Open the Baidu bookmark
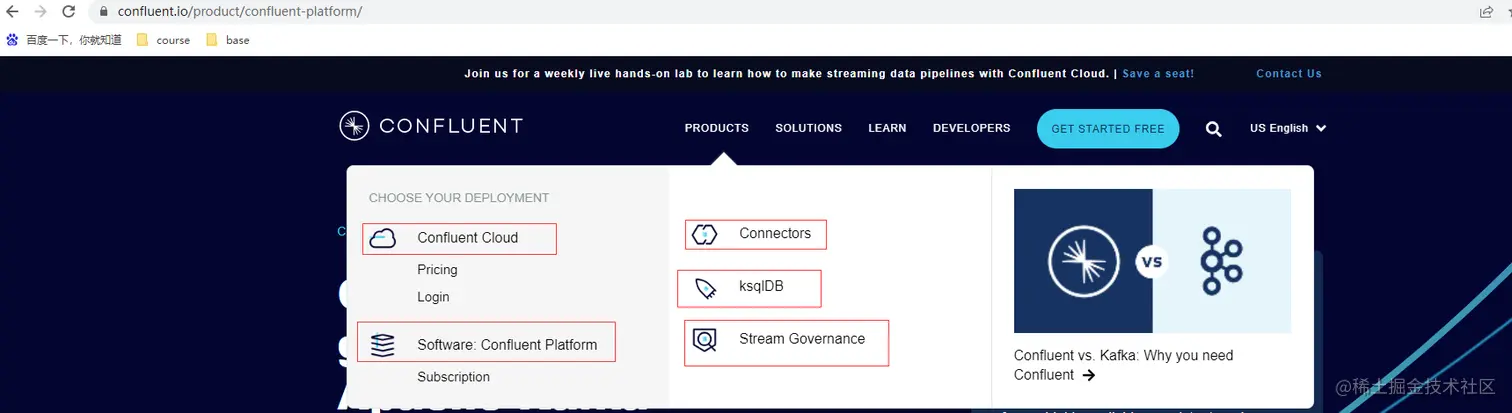 65,40
